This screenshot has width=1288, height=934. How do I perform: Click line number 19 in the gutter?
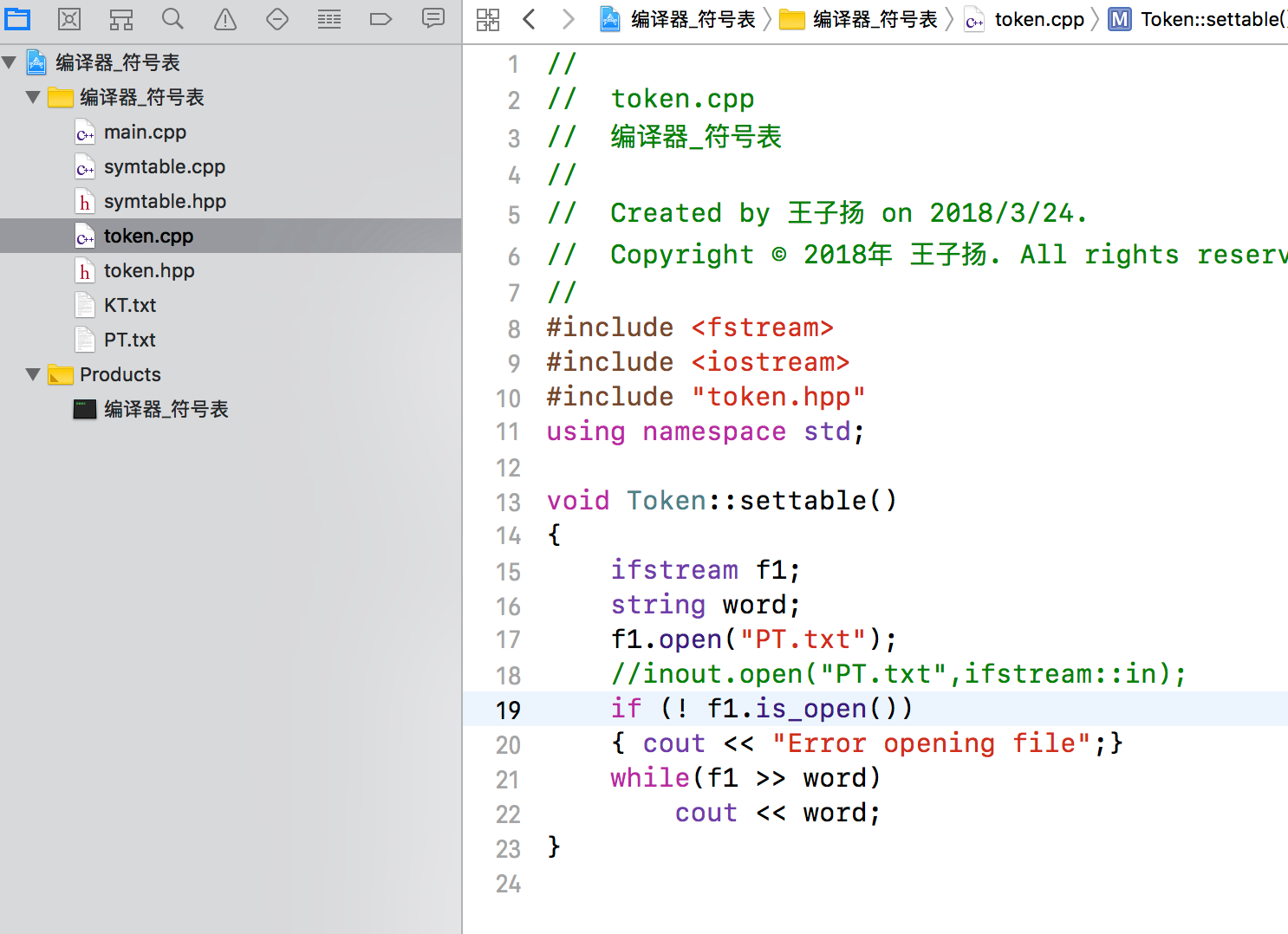point(508,710)
